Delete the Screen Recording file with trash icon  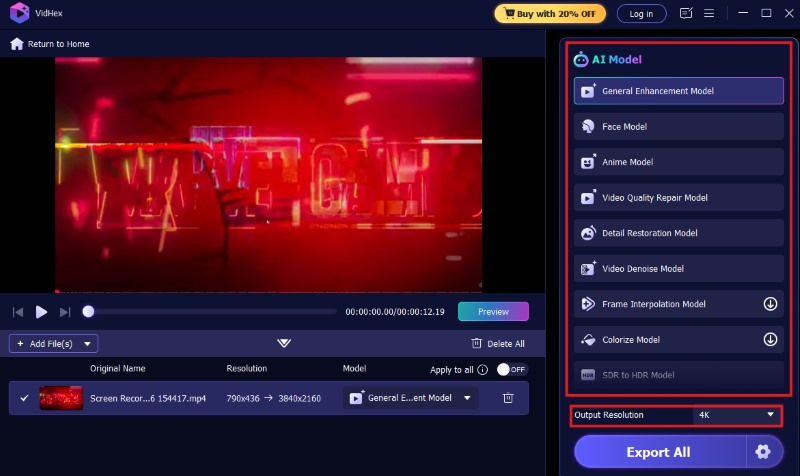(508, 398)
